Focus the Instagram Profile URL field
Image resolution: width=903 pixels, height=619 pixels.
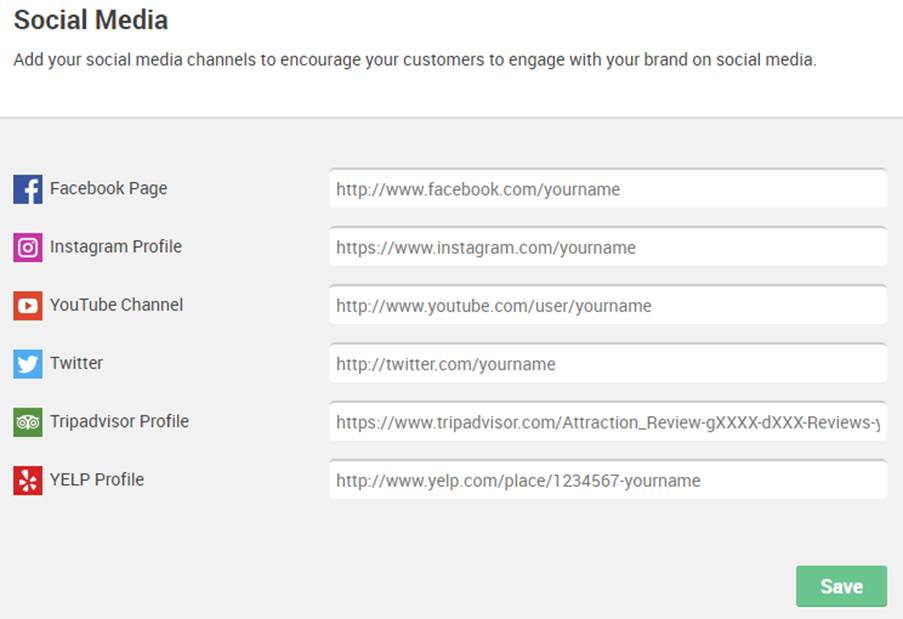pyautogui.click(x=608, y=246)
